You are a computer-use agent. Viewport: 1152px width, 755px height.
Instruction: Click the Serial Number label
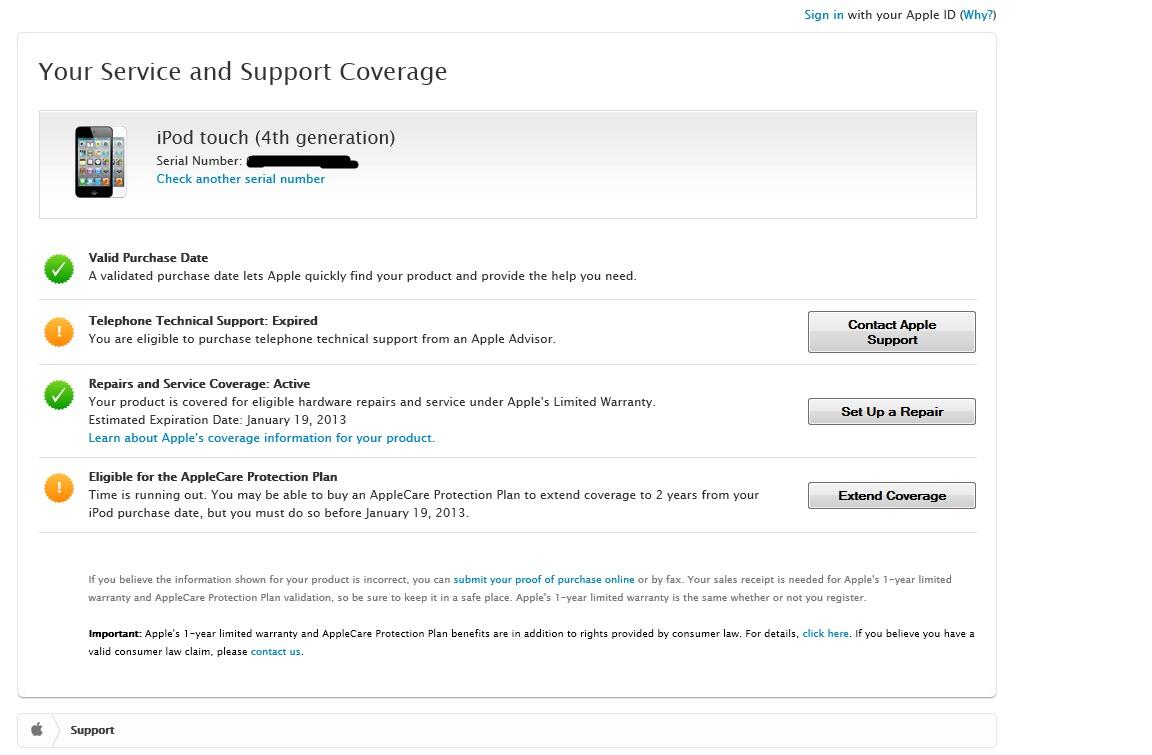[198, 161]
